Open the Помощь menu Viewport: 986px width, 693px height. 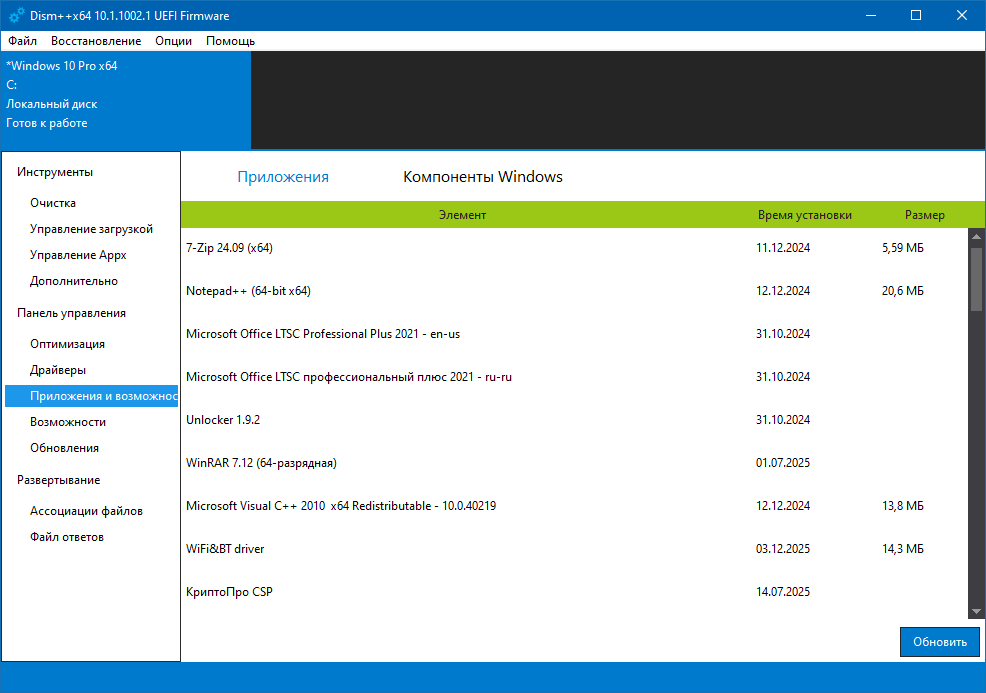click(230, 41)
